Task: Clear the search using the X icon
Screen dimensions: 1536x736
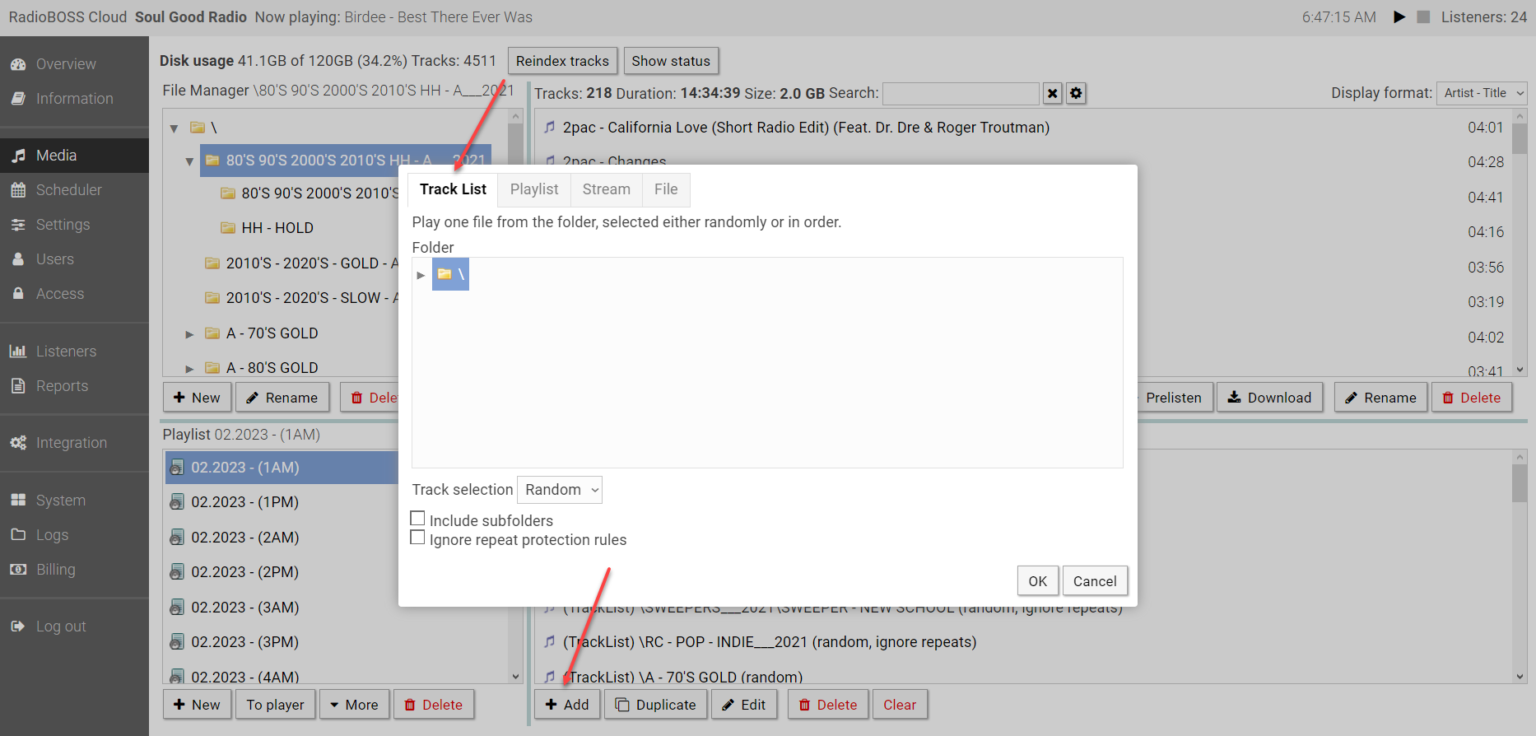Action: [x=1052, y=93]
